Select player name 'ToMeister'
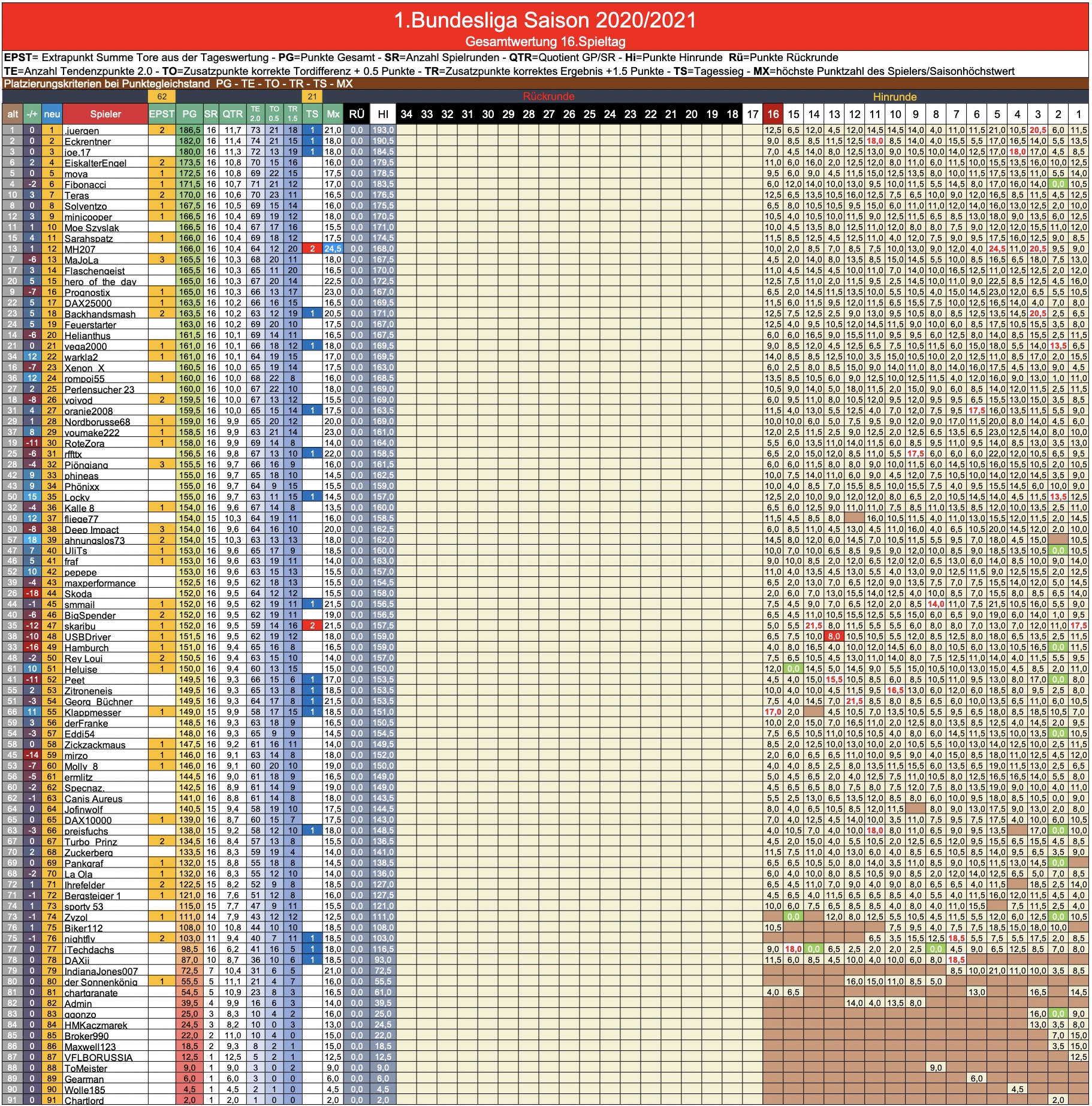1092x1106 pixels. 86,1068
